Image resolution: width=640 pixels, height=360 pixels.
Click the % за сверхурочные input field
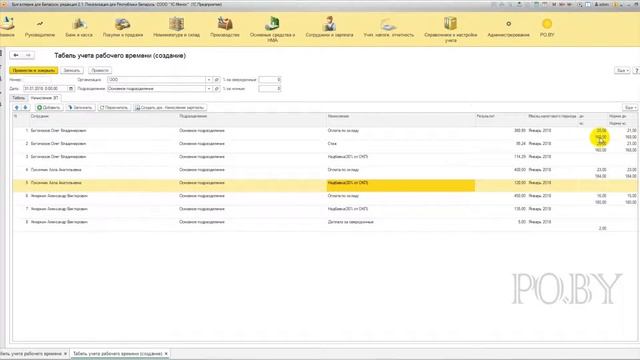point(270,80)
